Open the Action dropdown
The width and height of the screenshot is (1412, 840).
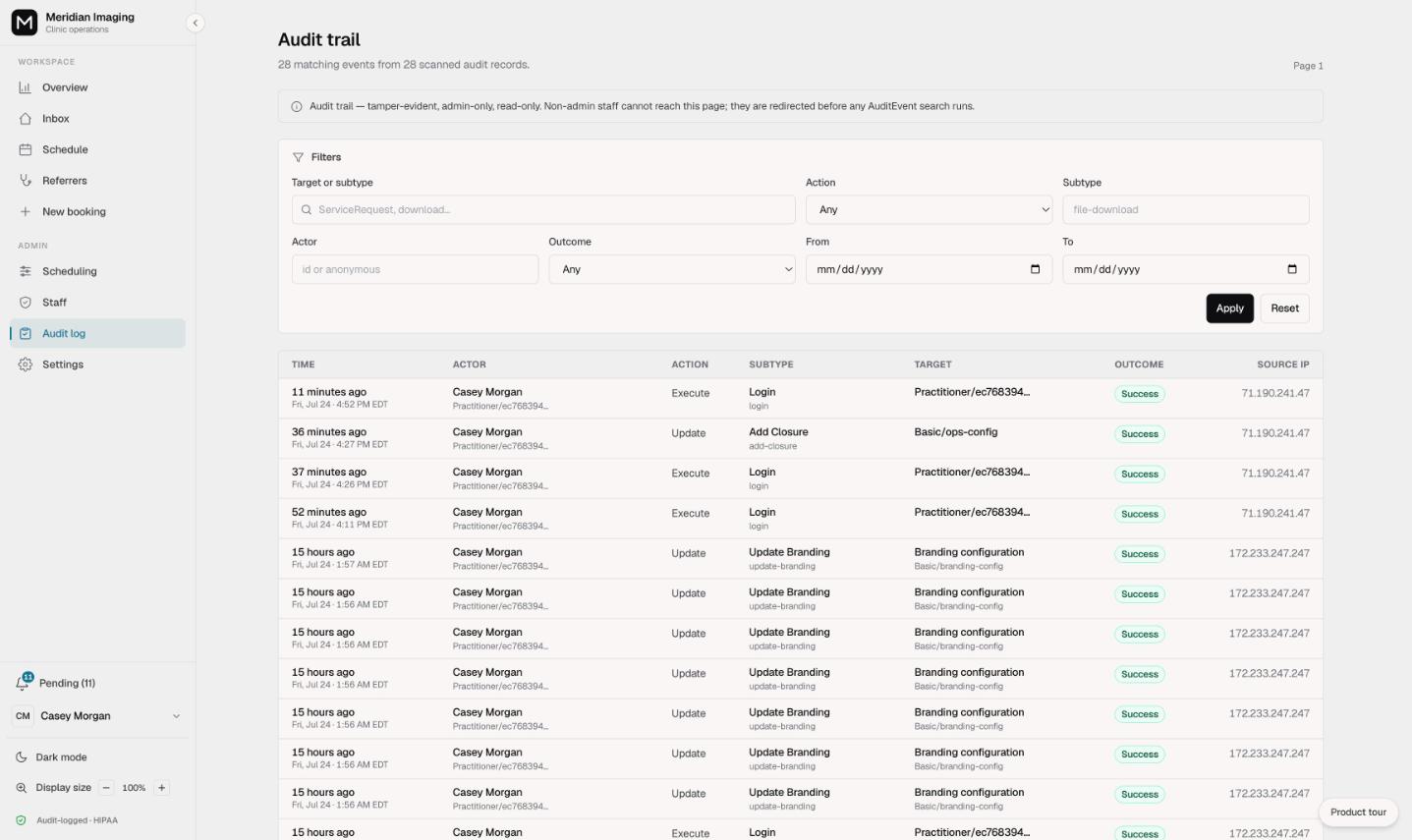929,209
